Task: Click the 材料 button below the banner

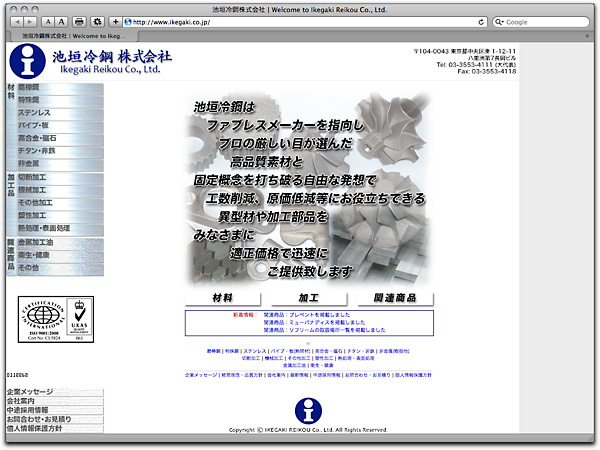Action: [223, 298]
